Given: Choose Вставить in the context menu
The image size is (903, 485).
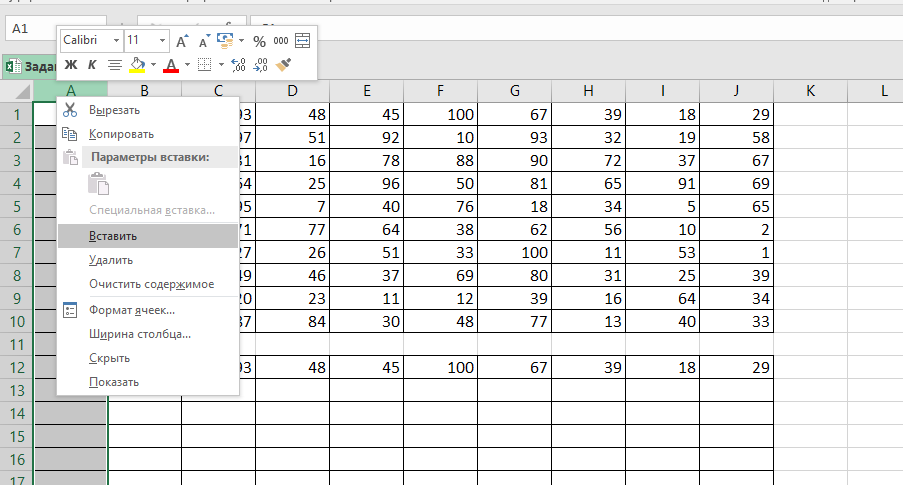Looking at the screenshot, I should [x=113, y=236].
